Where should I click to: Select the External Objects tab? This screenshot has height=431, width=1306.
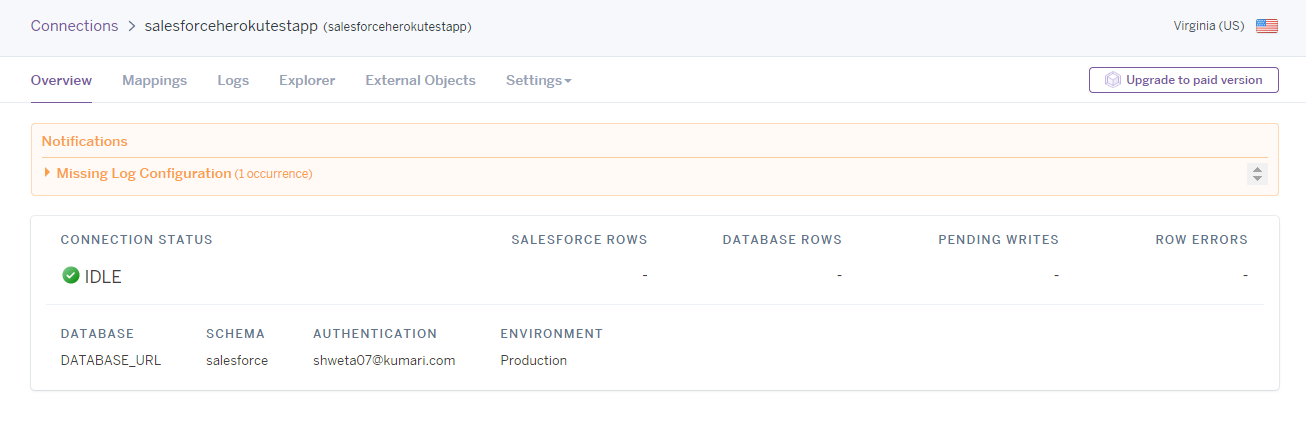tap(420, 80)
